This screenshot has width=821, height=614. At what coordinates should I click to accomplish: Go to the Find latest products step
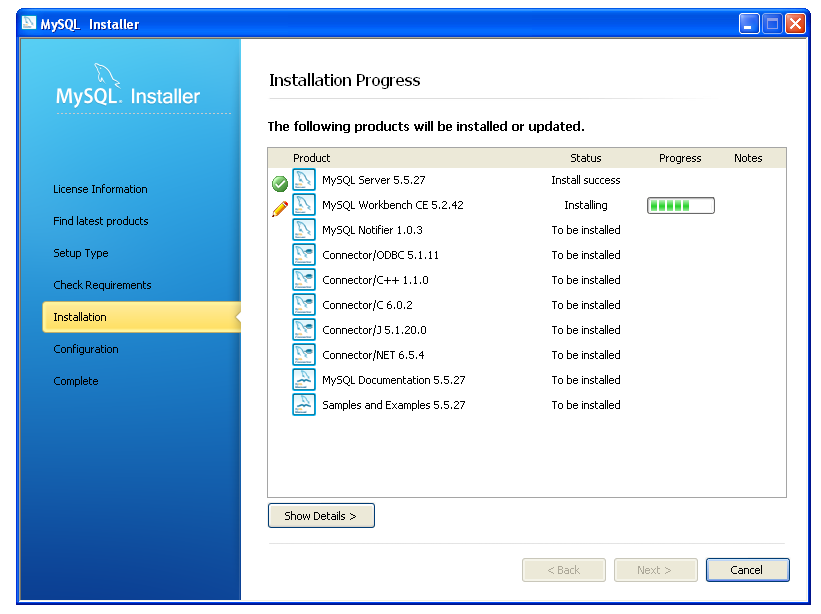tap(101, 221)
